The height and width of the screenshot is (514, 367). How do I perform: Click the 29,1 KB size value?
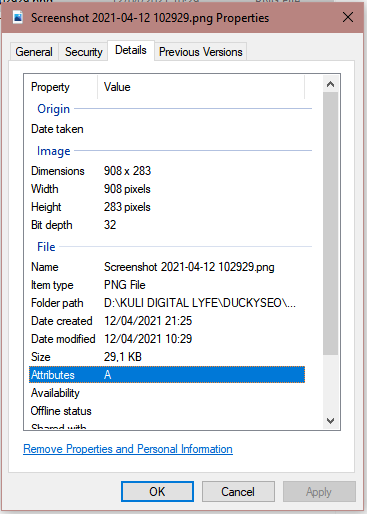point(123,357)
